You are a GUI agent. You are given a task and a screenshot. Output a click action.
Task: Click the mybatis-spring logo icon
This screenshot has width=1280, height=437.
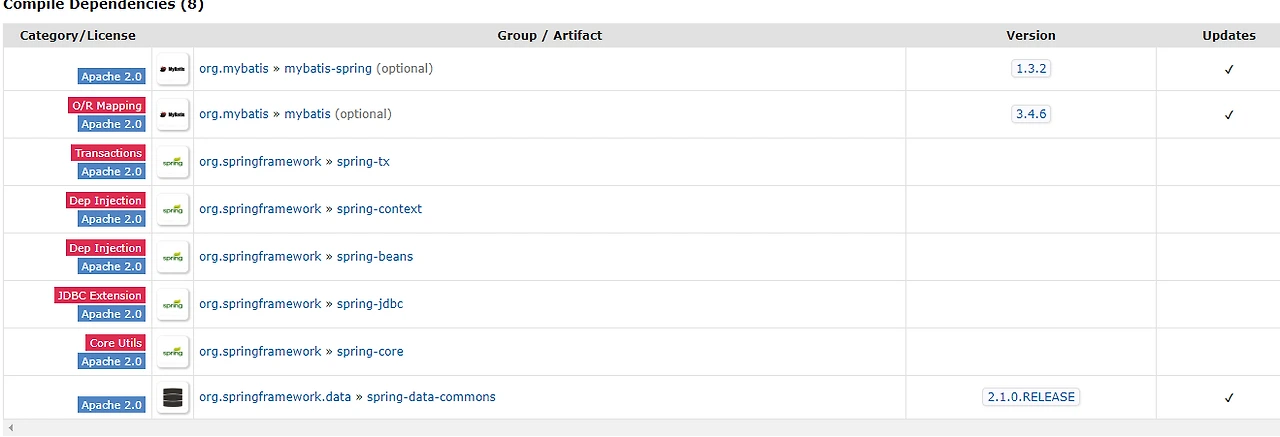click(173, 68)
